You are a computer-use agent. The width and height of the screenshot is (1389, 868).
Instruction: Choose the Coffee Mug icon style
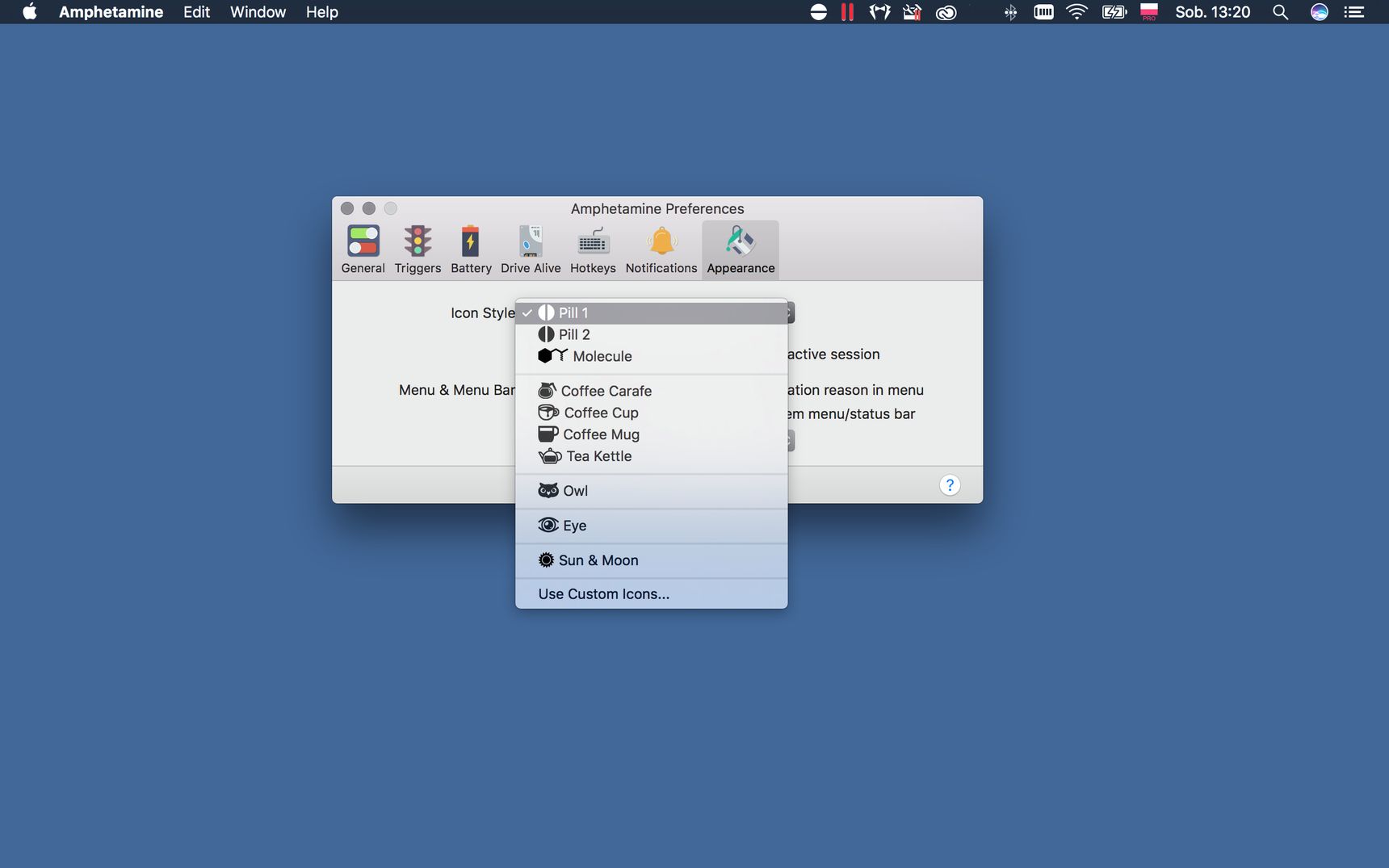651,434
